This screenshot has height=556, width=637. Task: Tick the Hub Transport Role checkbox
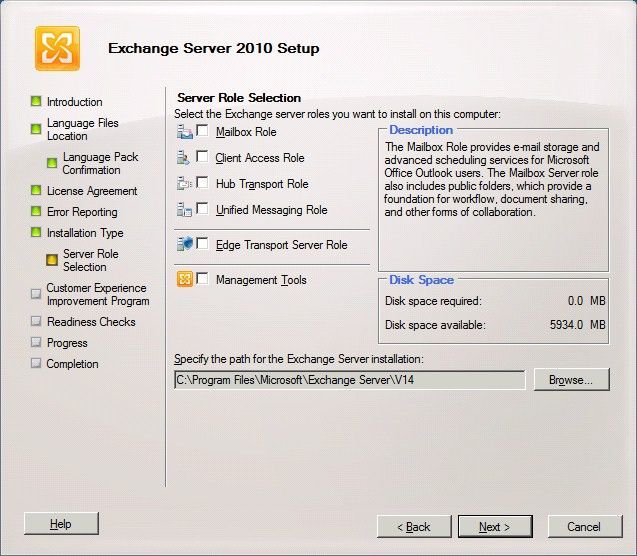(x=202, y=182)
